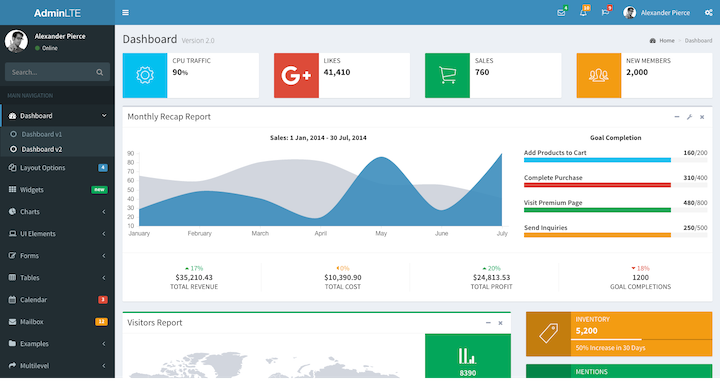
Task: Click the CPU Traffic gear icon tile
Action: point(145,75)
